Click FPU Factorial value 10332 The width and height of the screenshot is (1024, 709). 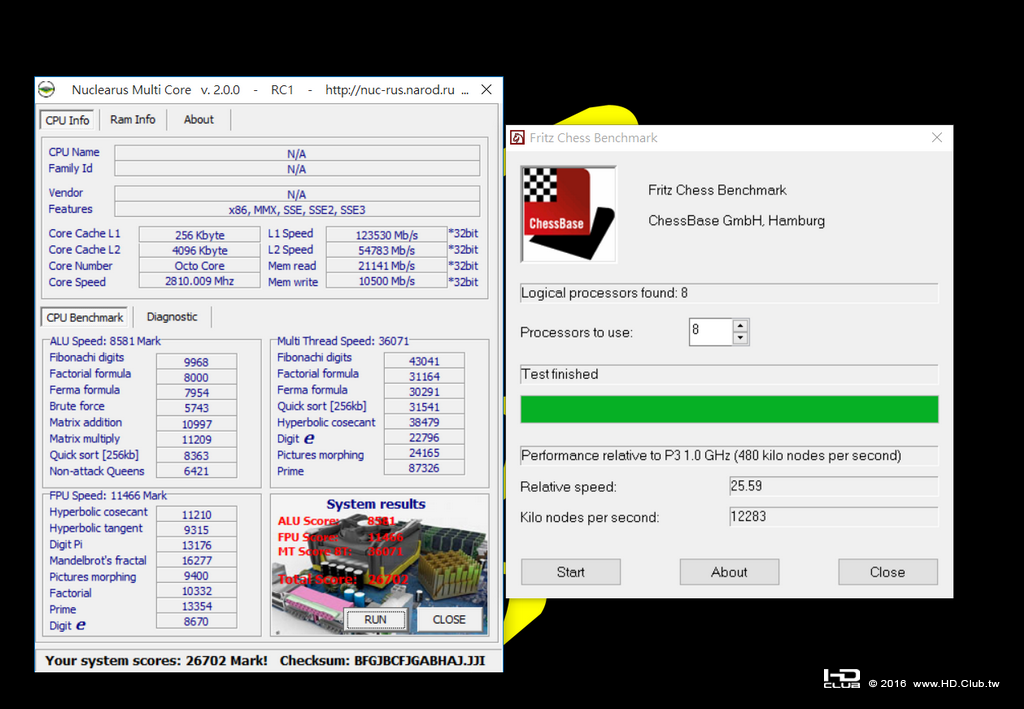(196, 591)
